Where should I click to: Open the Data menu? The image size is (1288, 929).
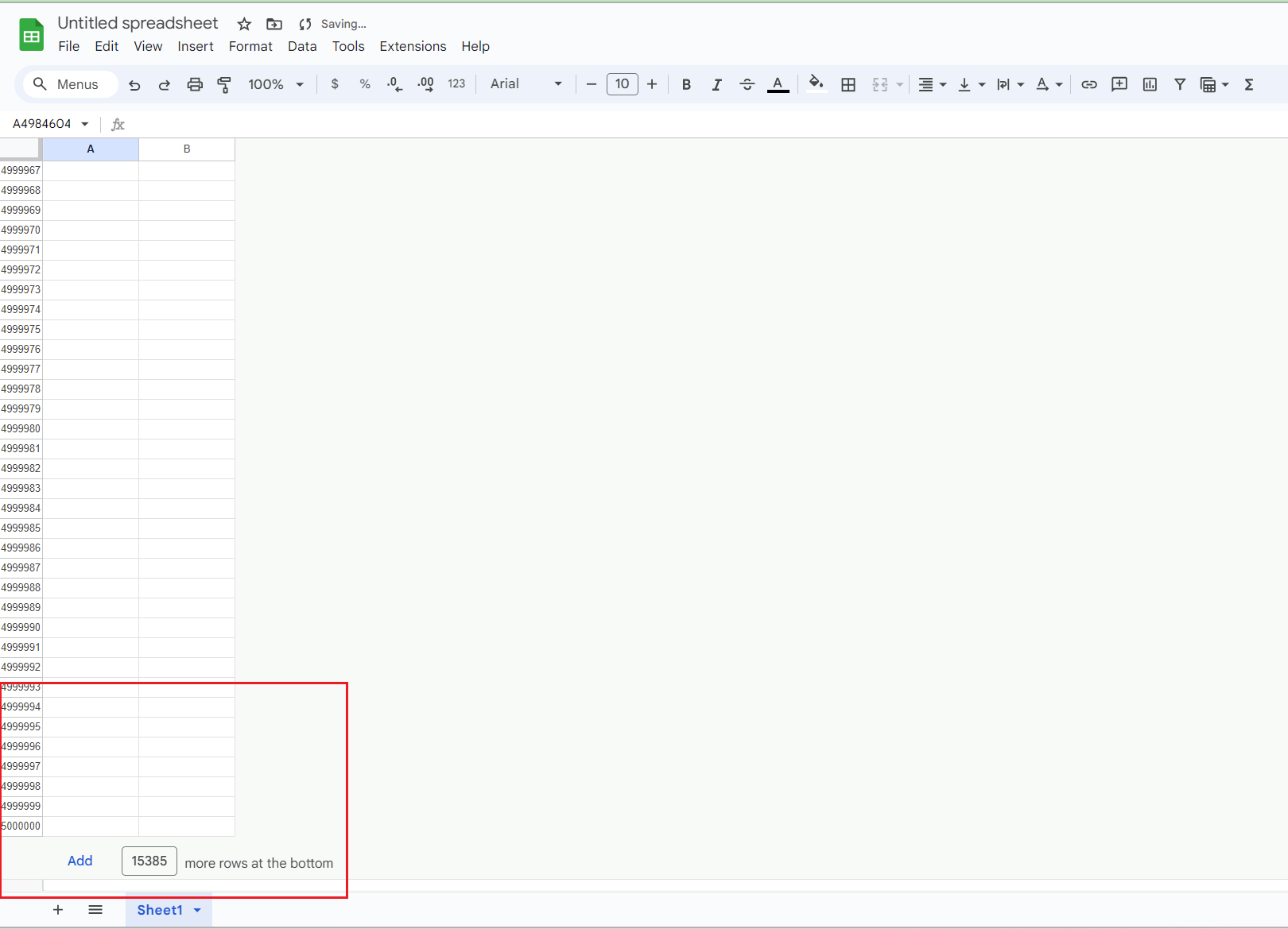click(x=302, y=46)
